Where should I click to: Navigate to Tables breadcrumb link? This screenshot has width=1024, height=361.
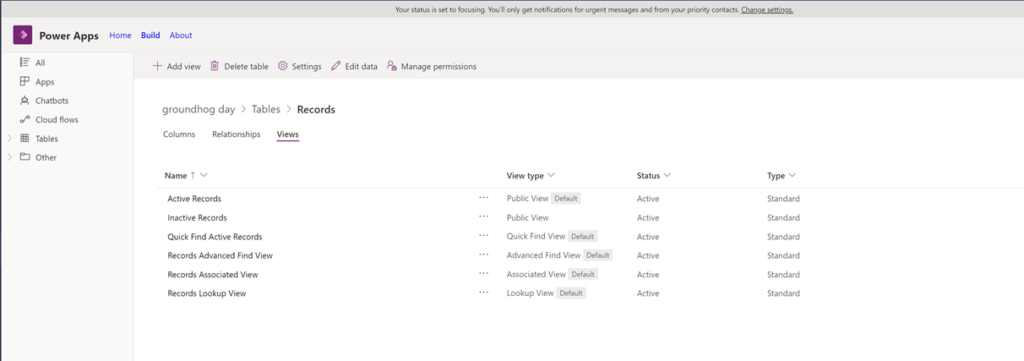pos(266,110)
